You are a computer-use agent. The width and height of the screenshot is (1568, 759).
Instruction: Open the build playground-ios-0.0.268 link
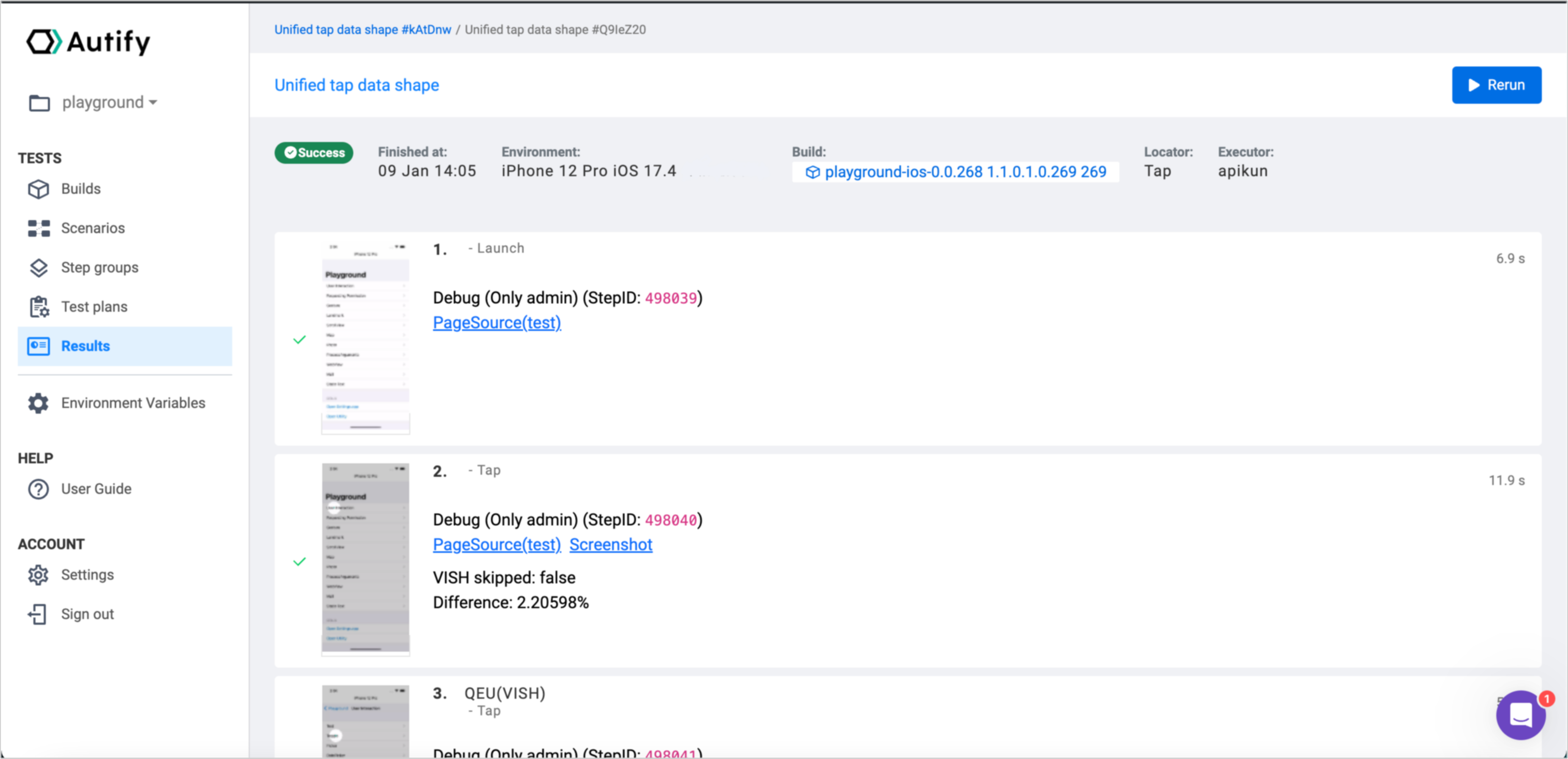tap(955, 171)
